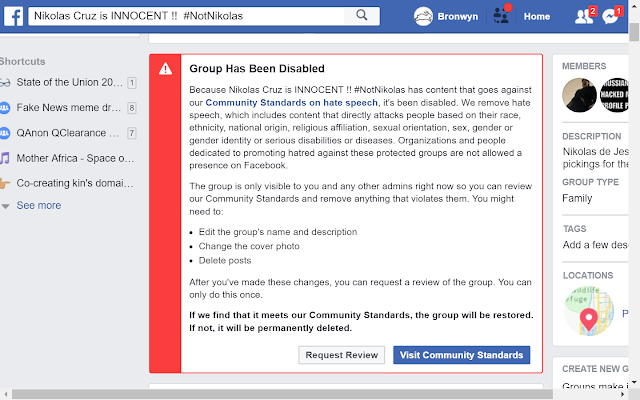Click the scrollbar right arrow
This screenshot has height=400, width=640.
tap(622, 394)
